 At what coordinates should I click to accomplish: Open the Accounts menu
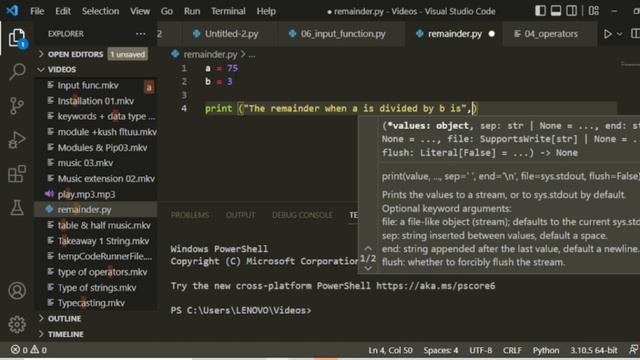(17, 291)
